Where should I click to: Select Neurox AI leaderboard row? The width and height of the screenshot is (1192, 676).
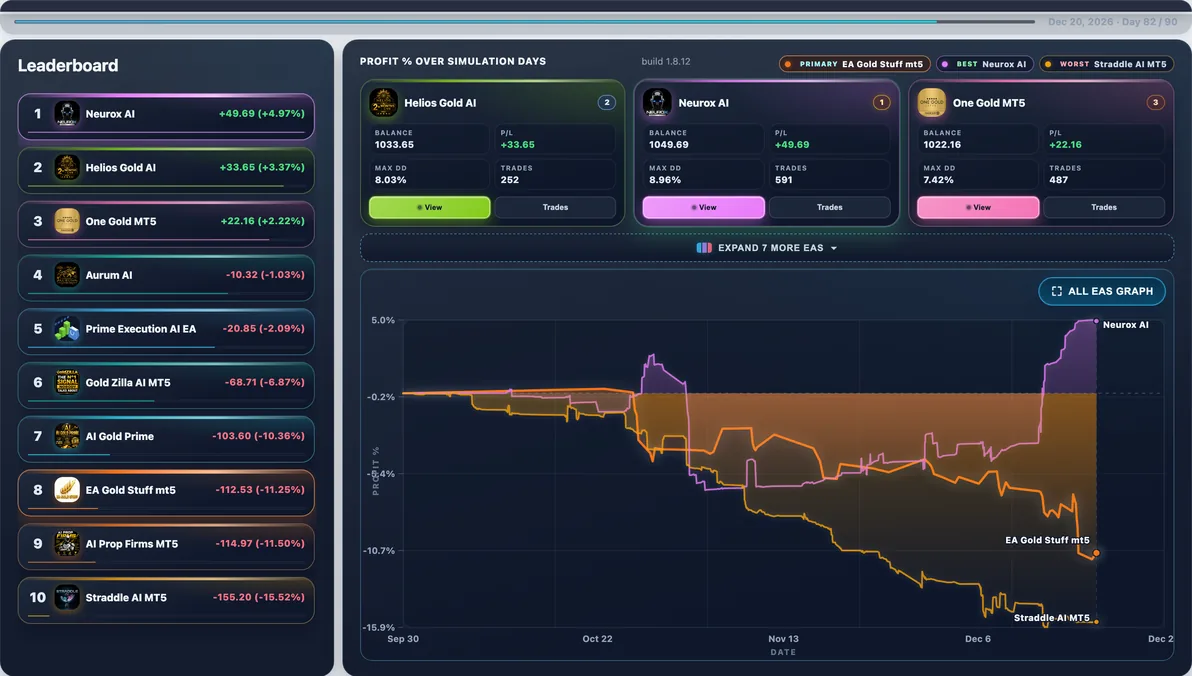point(166,116)
